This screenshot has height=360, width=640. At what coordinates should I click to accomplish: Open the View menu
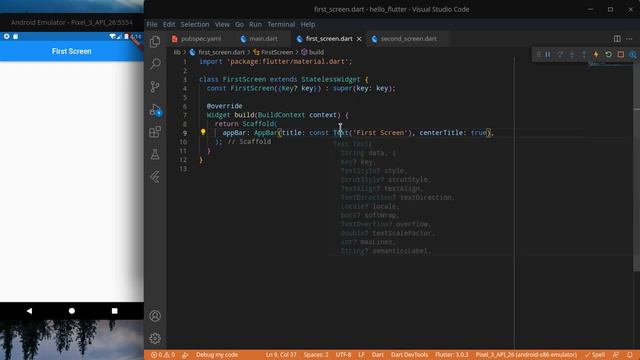coord(222,24)
